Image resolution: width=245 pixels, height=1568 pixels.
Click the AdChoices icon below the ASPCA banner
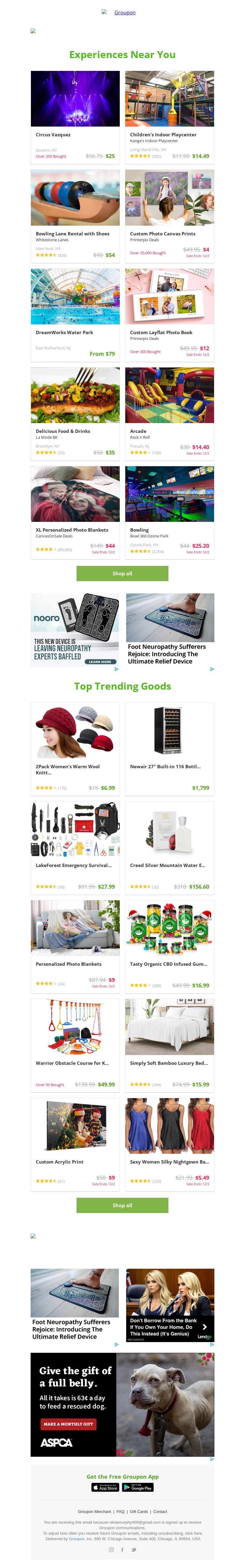[212, 1459]
